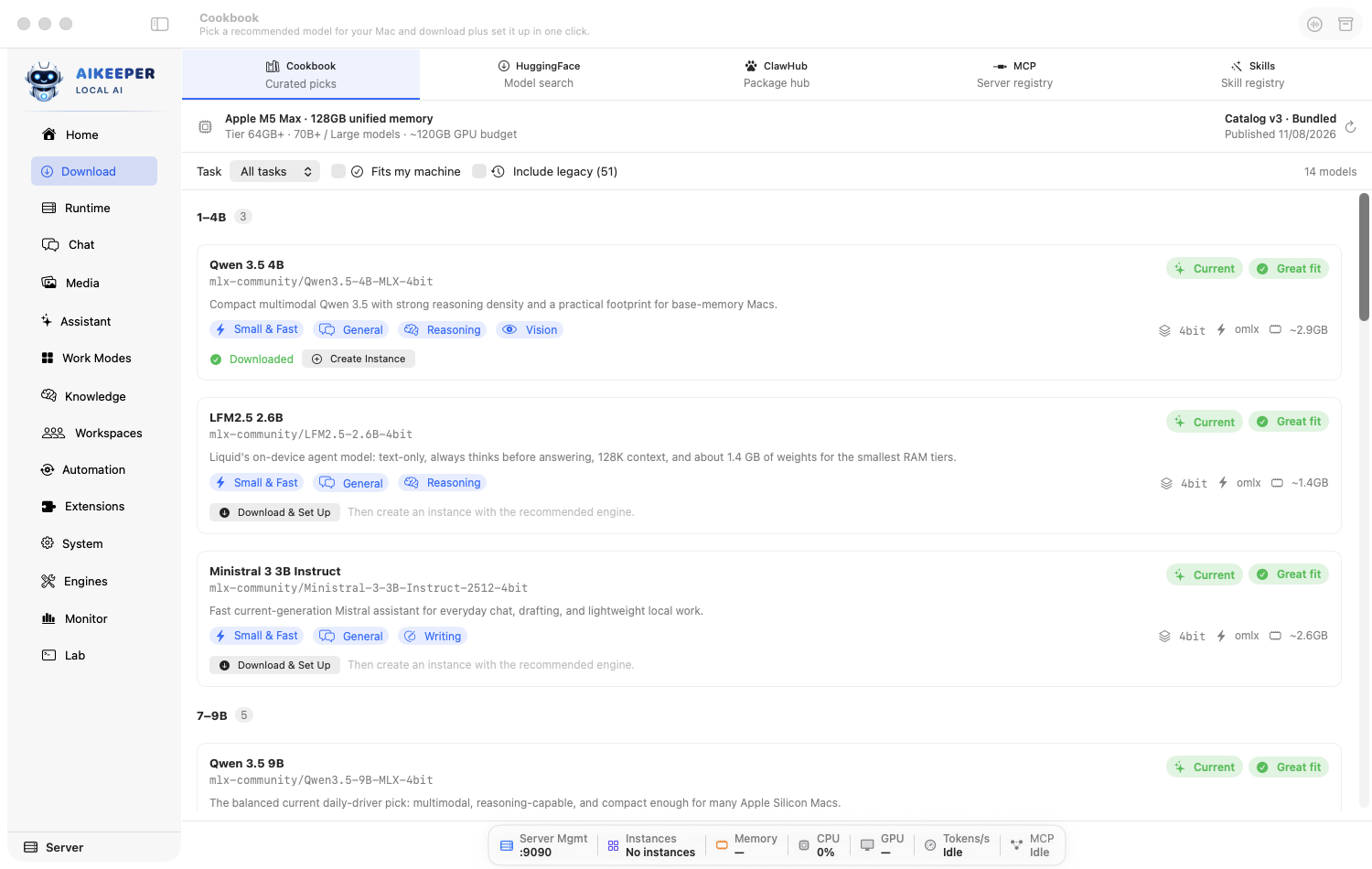Toggle the sidebar panel icon
1372x869 pixels.
click(160, 24)
